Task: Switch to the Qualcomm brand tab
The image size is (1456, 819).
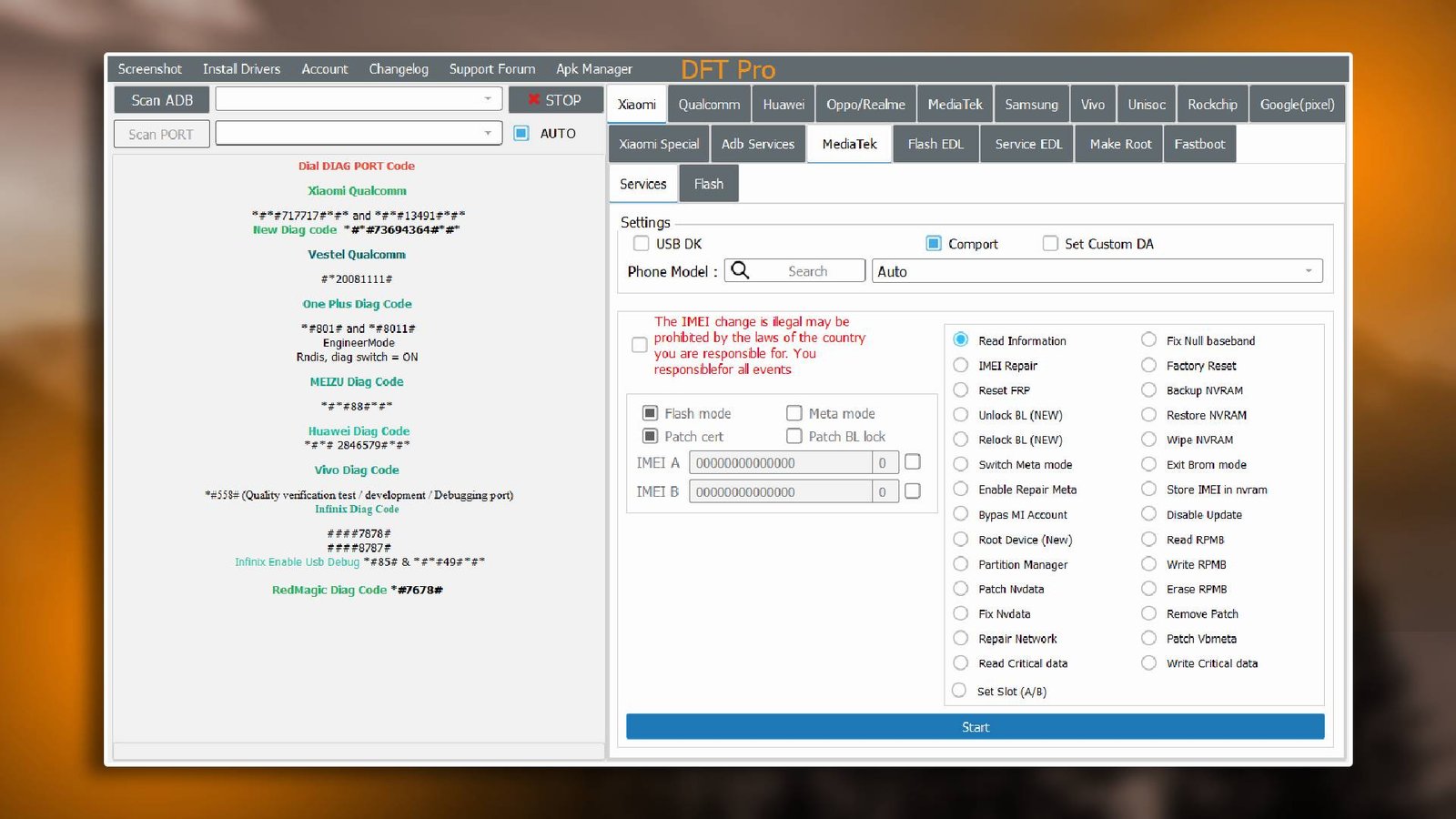Action: pos(709,105)
